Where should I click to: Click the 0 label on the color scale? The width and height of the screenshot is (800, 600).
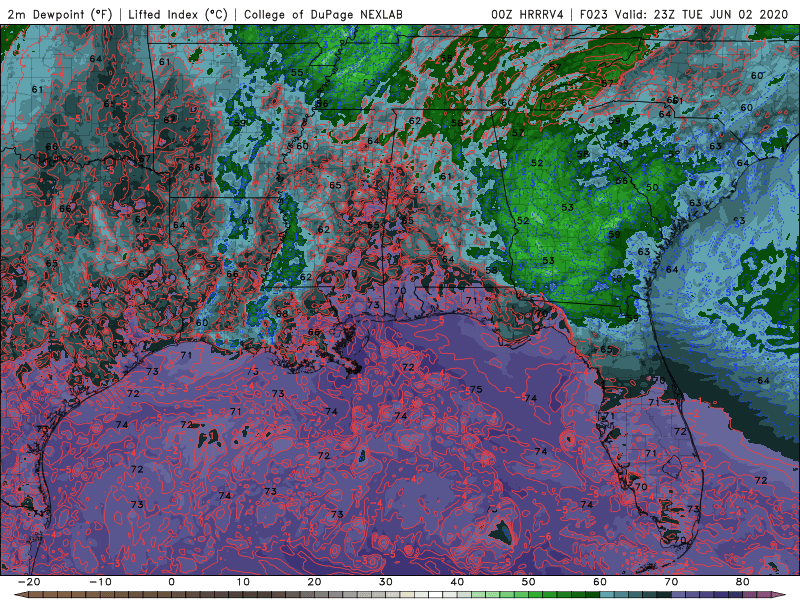(x=171, y=582)
